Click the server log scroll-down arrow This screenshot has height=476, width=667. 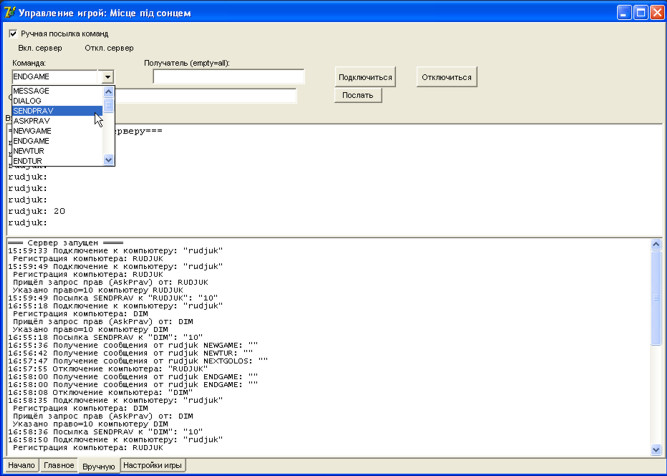pyautogui.click(x=656, y=450)
